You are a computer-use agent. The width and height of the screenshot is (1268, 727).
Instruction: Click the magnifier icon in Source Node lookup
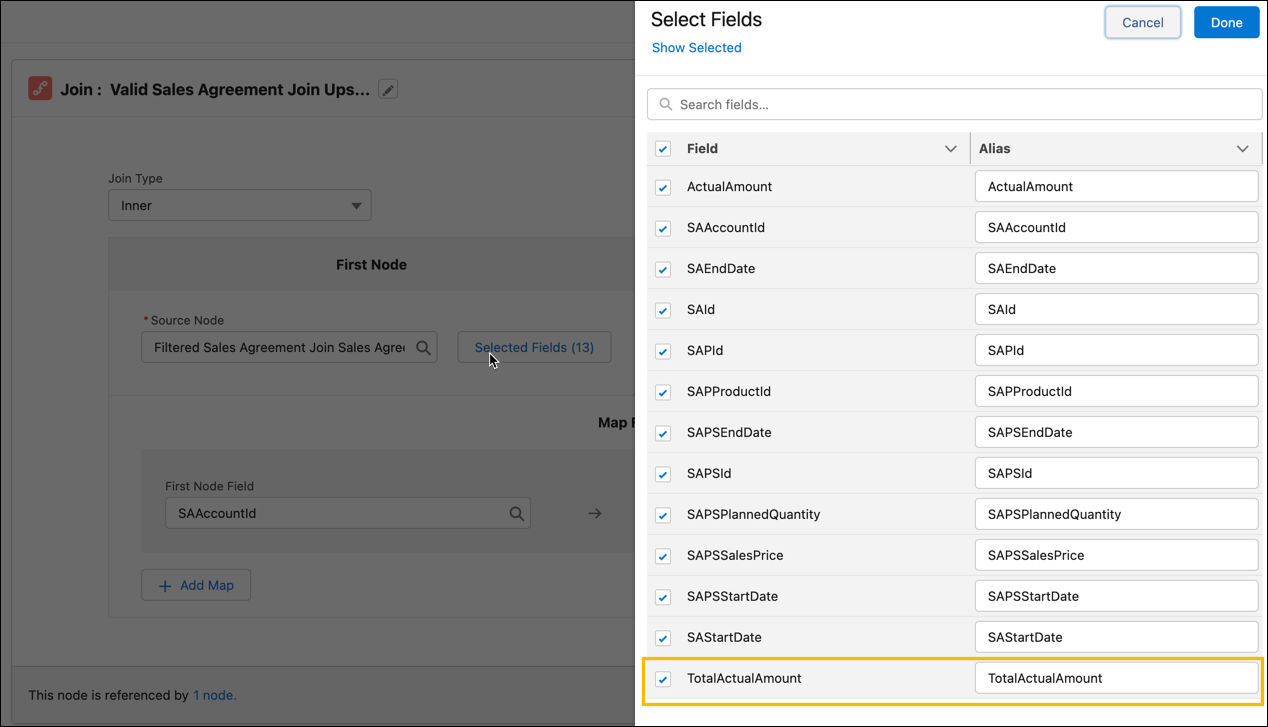pyautogui.click(x=422, y=347)
